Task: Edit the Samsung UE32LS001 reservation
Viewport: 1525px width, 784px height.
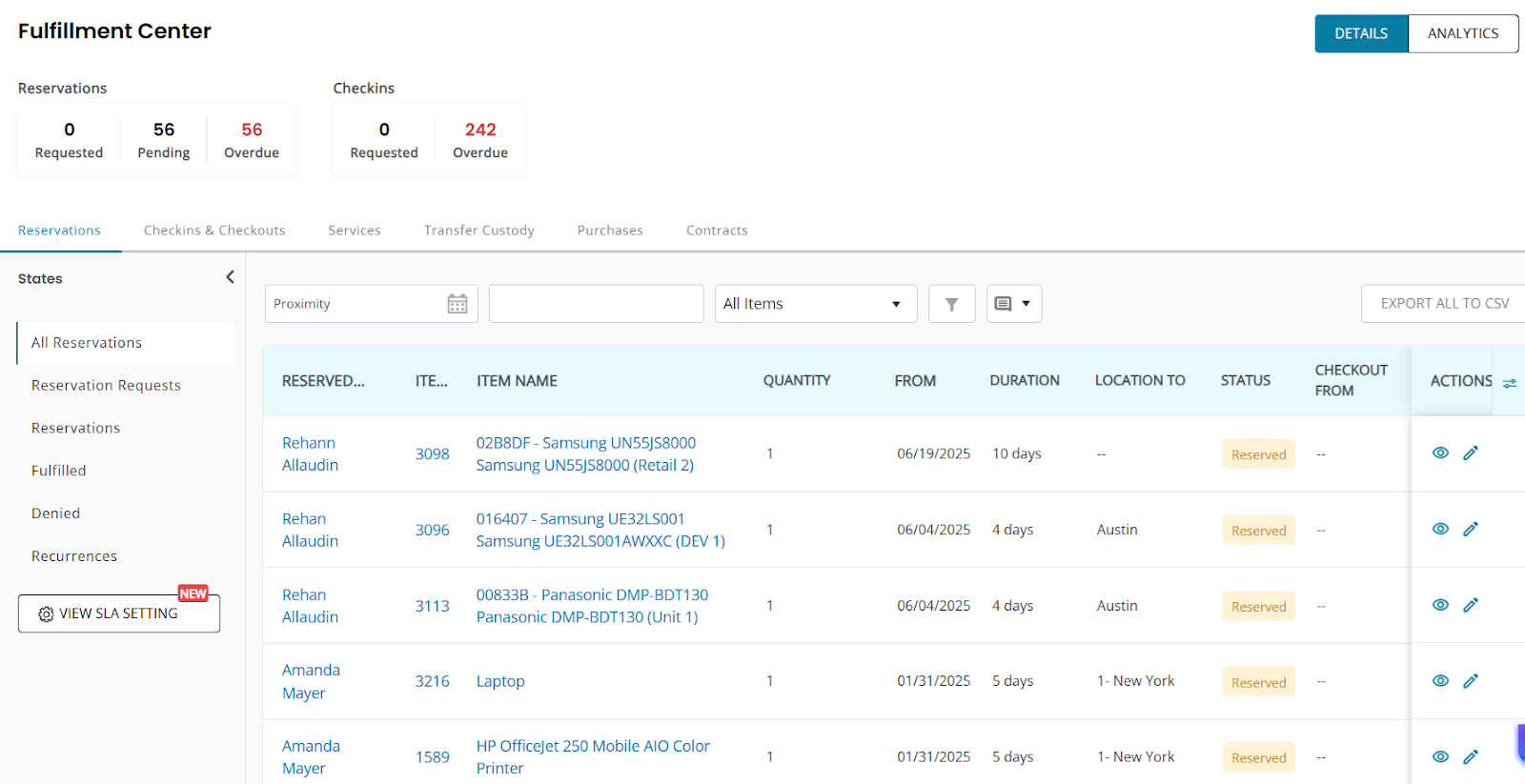Action: pyautogui.click(x=1471, y=530)
